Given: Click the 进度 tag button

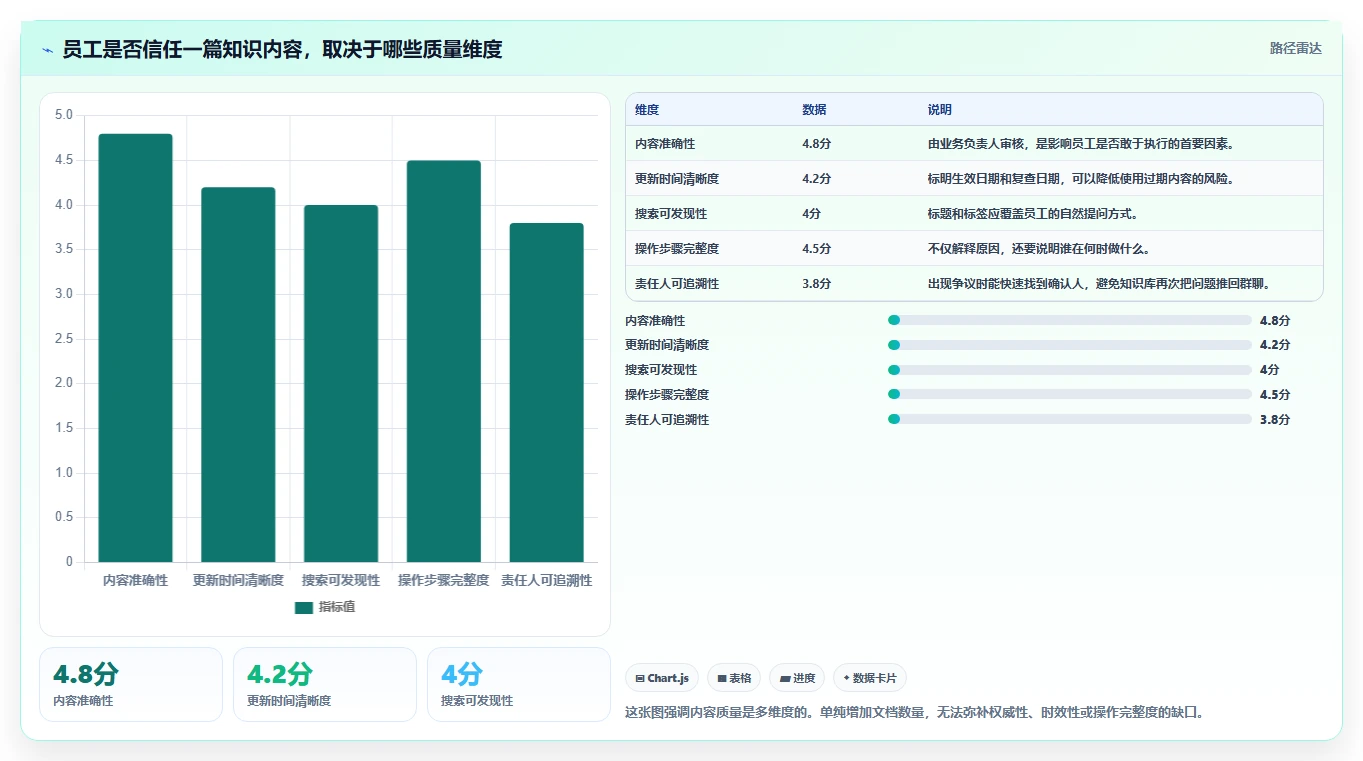Looking at the screenshot, I should (797, 678).
